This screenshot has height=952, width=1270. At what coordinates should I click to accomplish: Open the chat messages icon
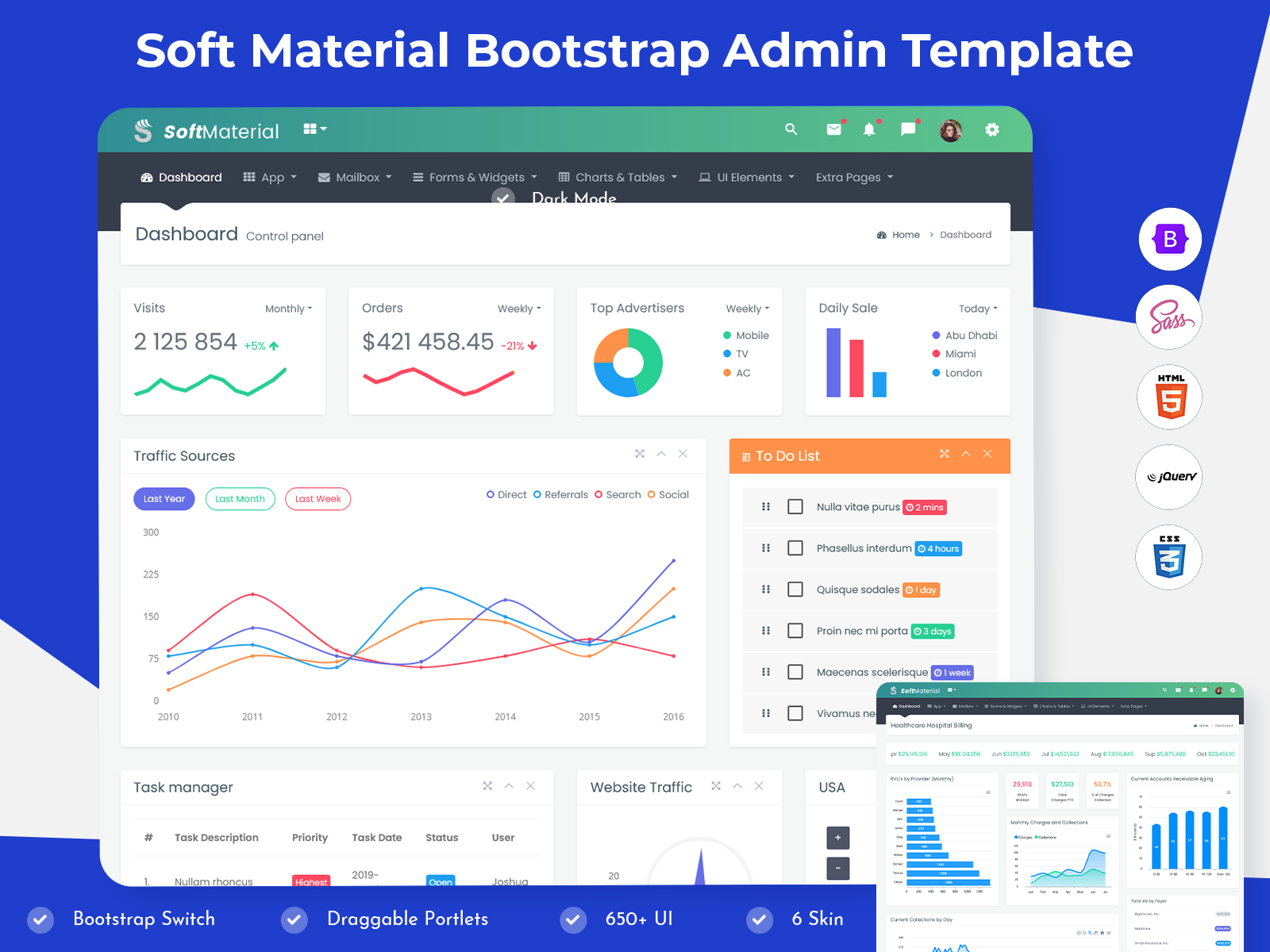(x=907, y=129)
